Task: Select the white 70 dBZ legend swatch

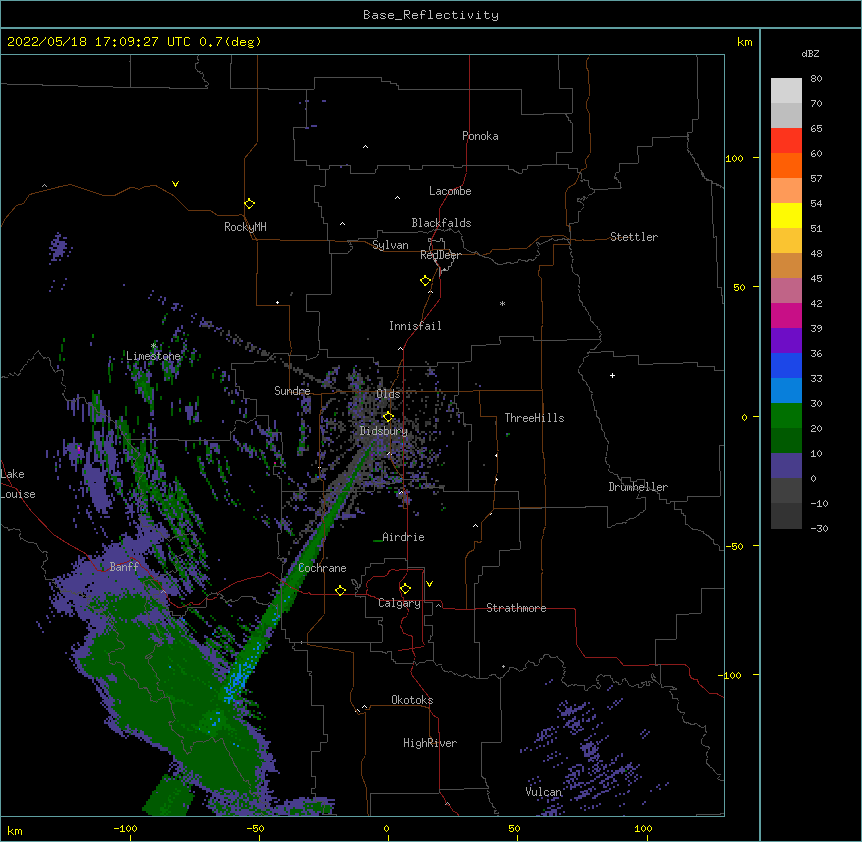Action: point(786,91)
